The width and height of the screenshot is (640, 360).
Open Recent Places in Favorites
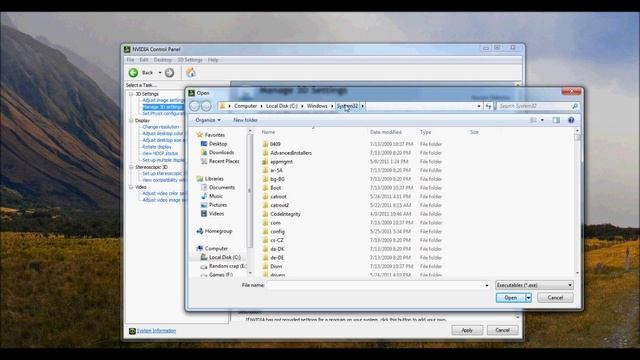tap(224, 161)
